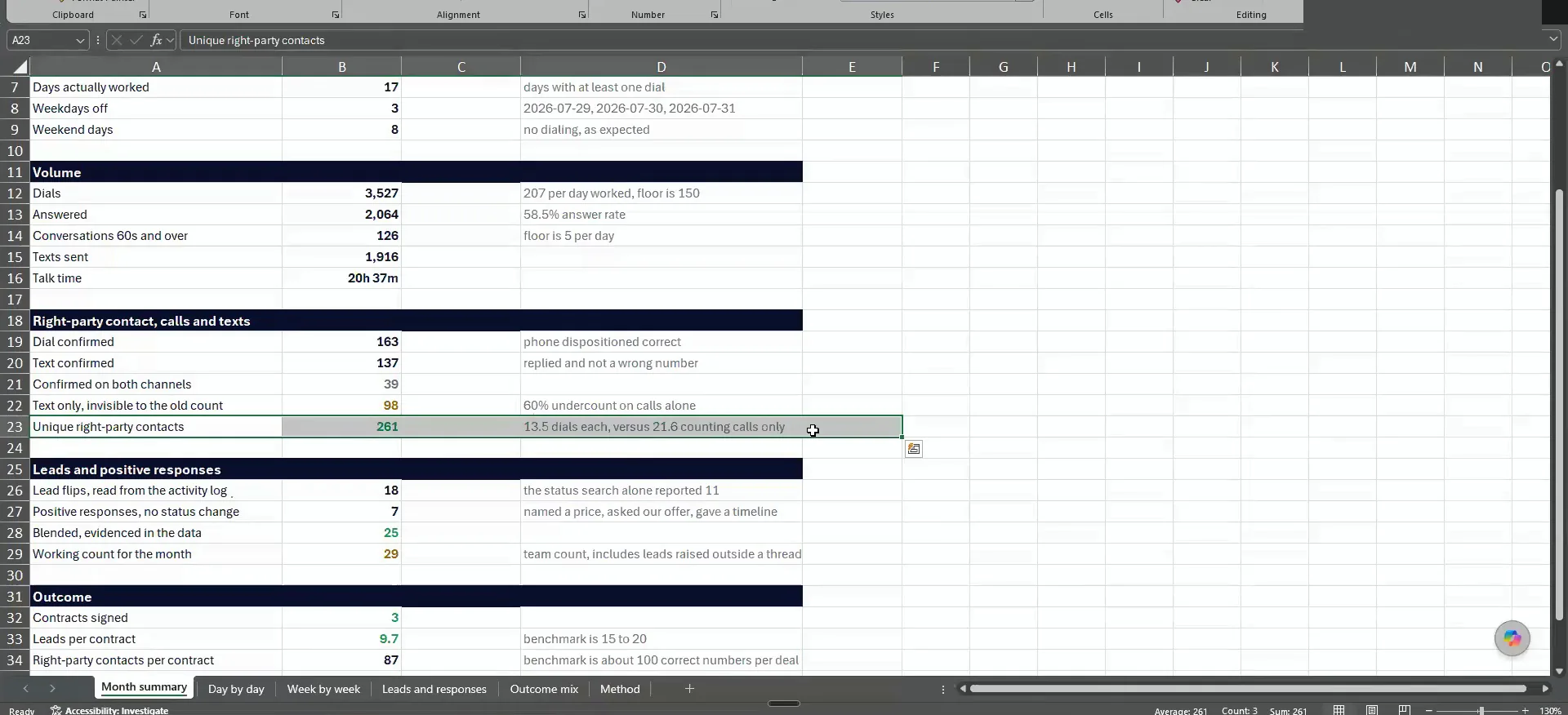This screenshot has width=1568, height=715.
Task: Select column D header
Action: [x=661, y=67]
